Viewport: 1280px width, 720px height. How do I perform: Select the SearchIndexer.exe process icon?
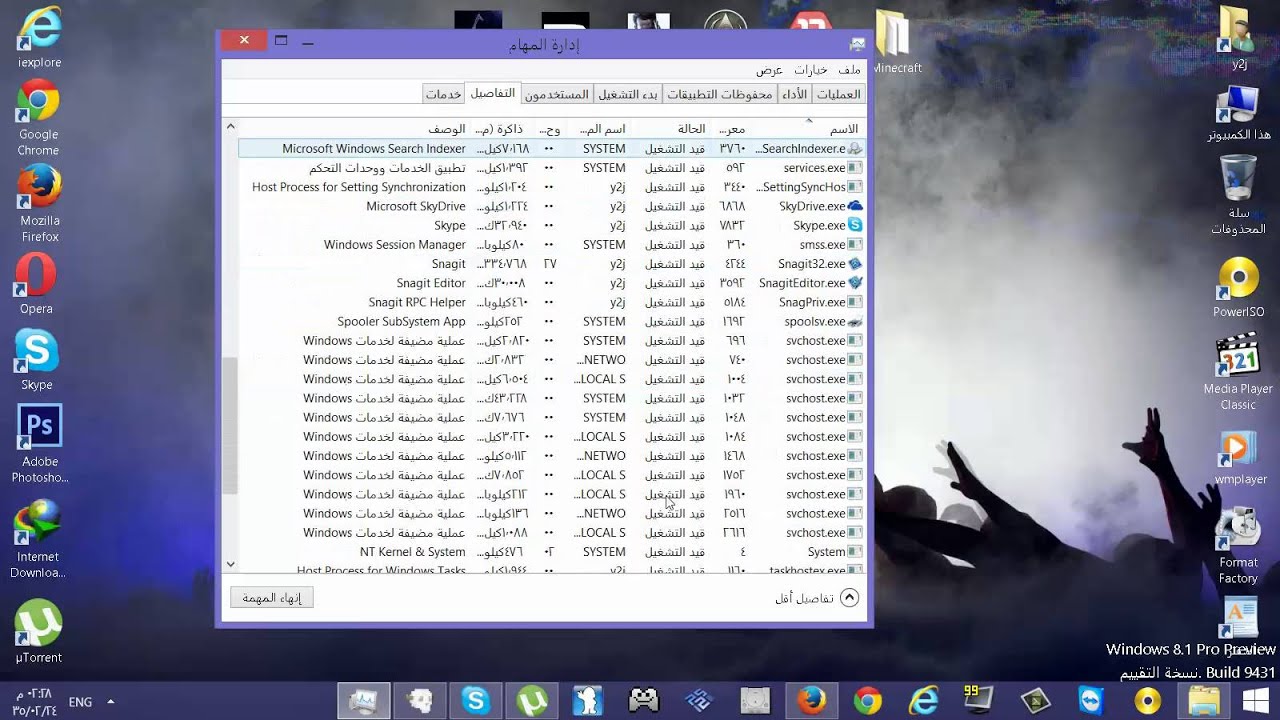pyautogui.click(x=855, y=149)
